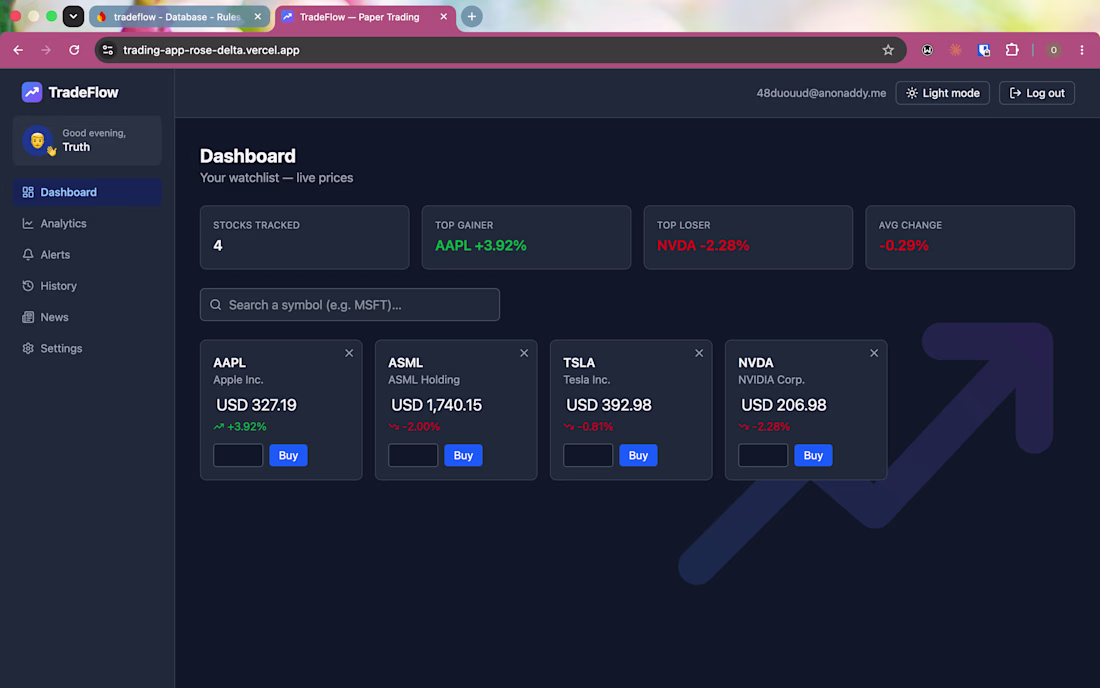Click the Avg Change -0.29% value
1100x688 pixels.
pos(904,245)
